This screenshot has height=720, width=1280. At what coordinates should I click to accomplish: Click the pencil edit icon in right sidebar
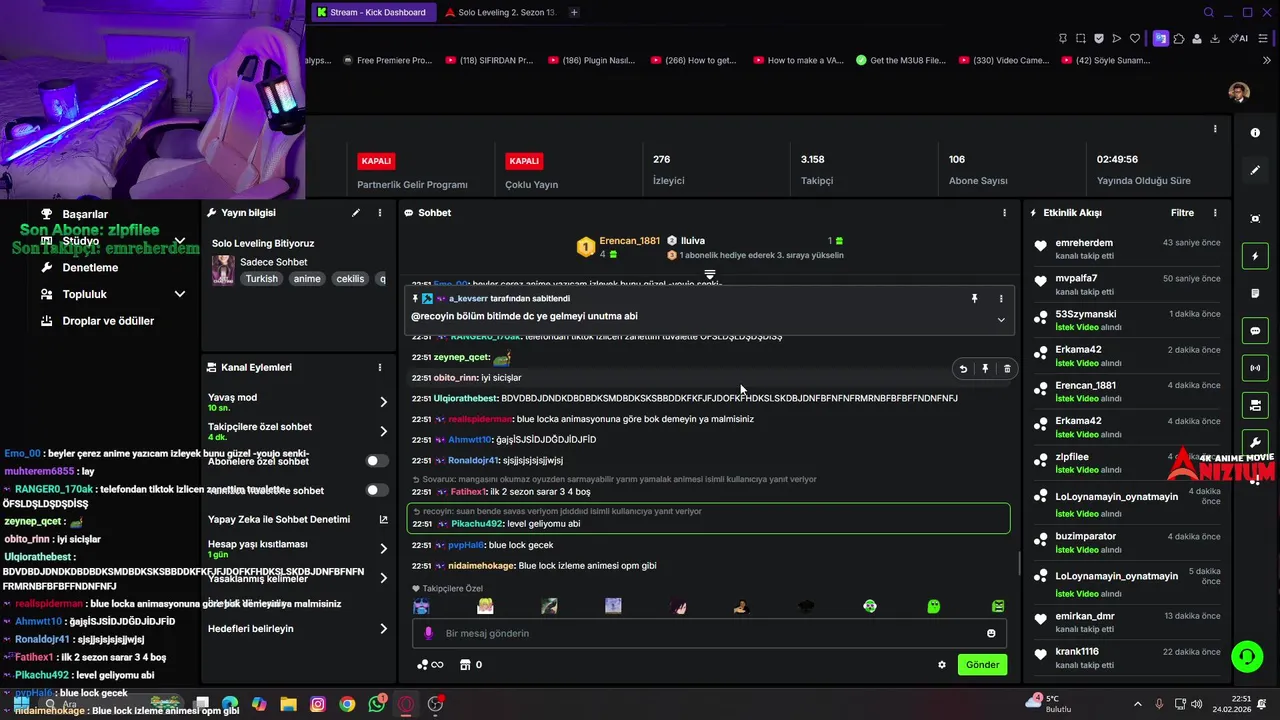click(1255, 170)
